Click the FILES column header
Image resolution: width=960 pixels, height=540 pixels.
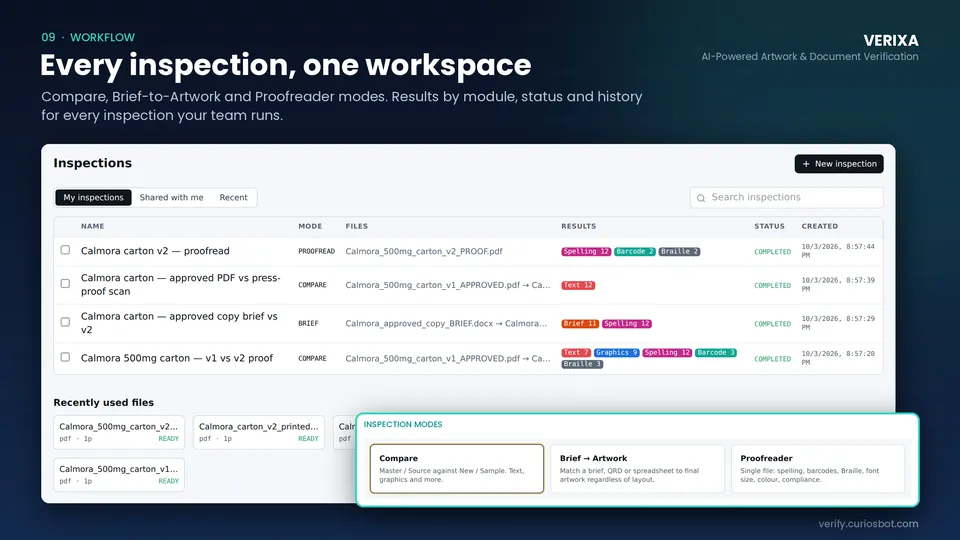tap(356, 226)
